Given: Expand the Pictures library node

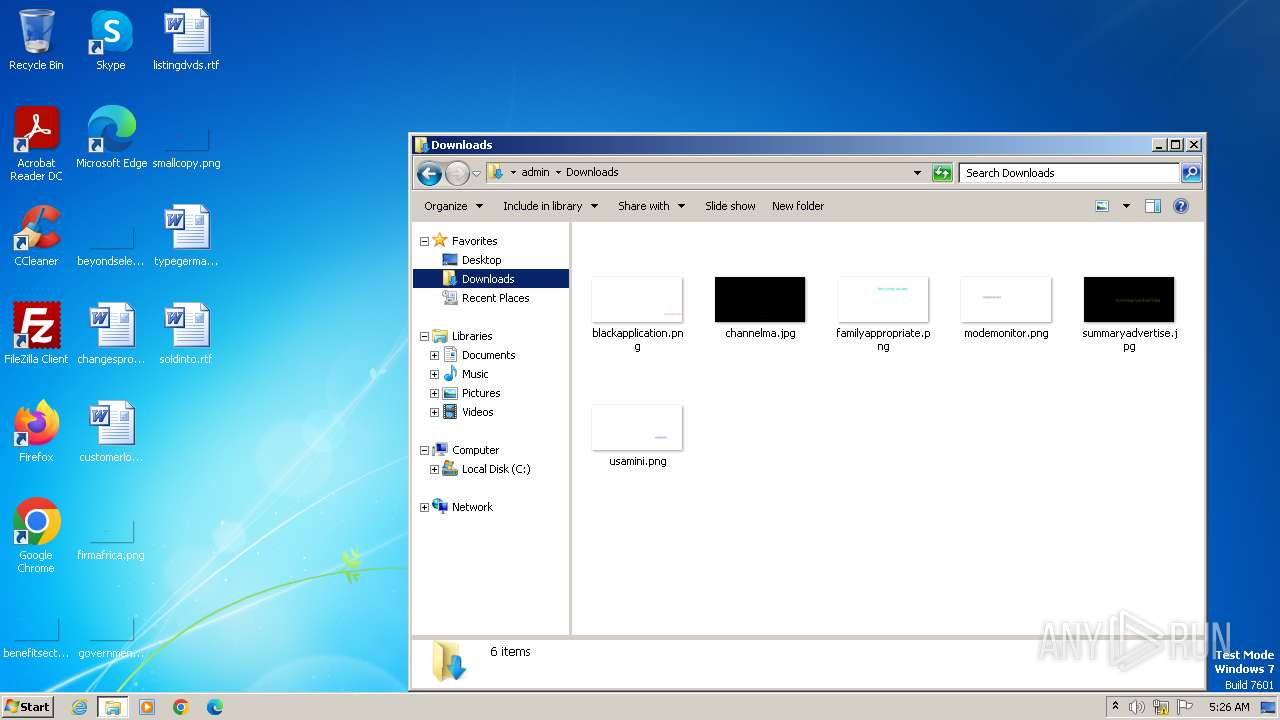Looking at the screenshot, I should (435, 393).
